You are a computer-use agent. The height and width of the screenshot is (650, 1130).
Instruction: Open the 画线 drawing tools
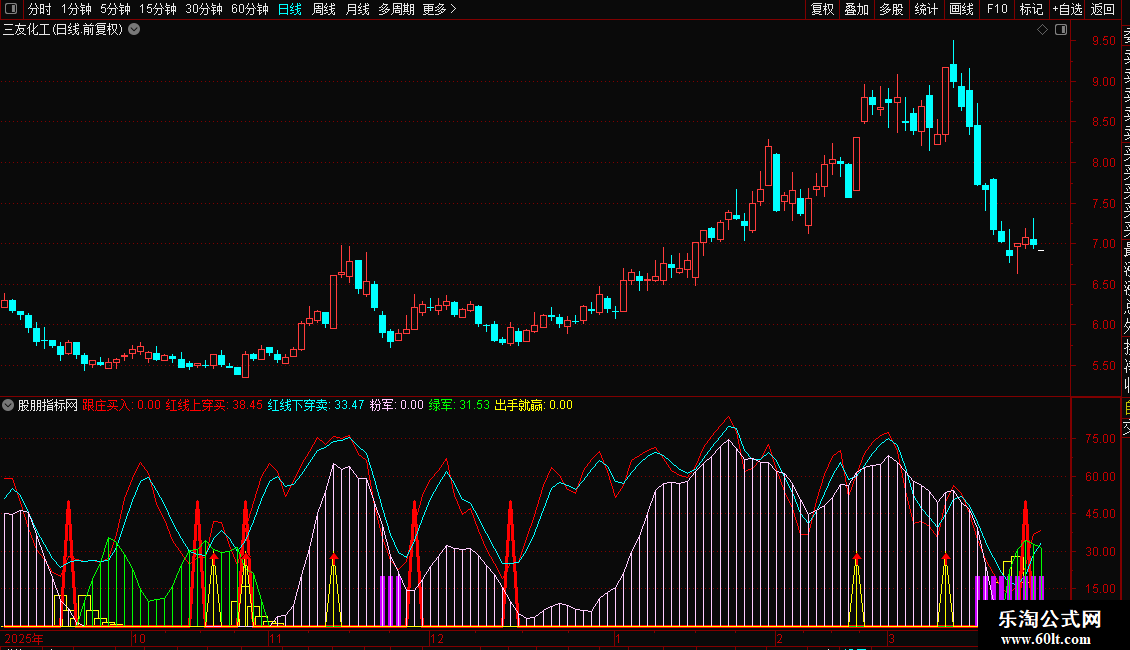pyautogui.click(x=961, y=9)
